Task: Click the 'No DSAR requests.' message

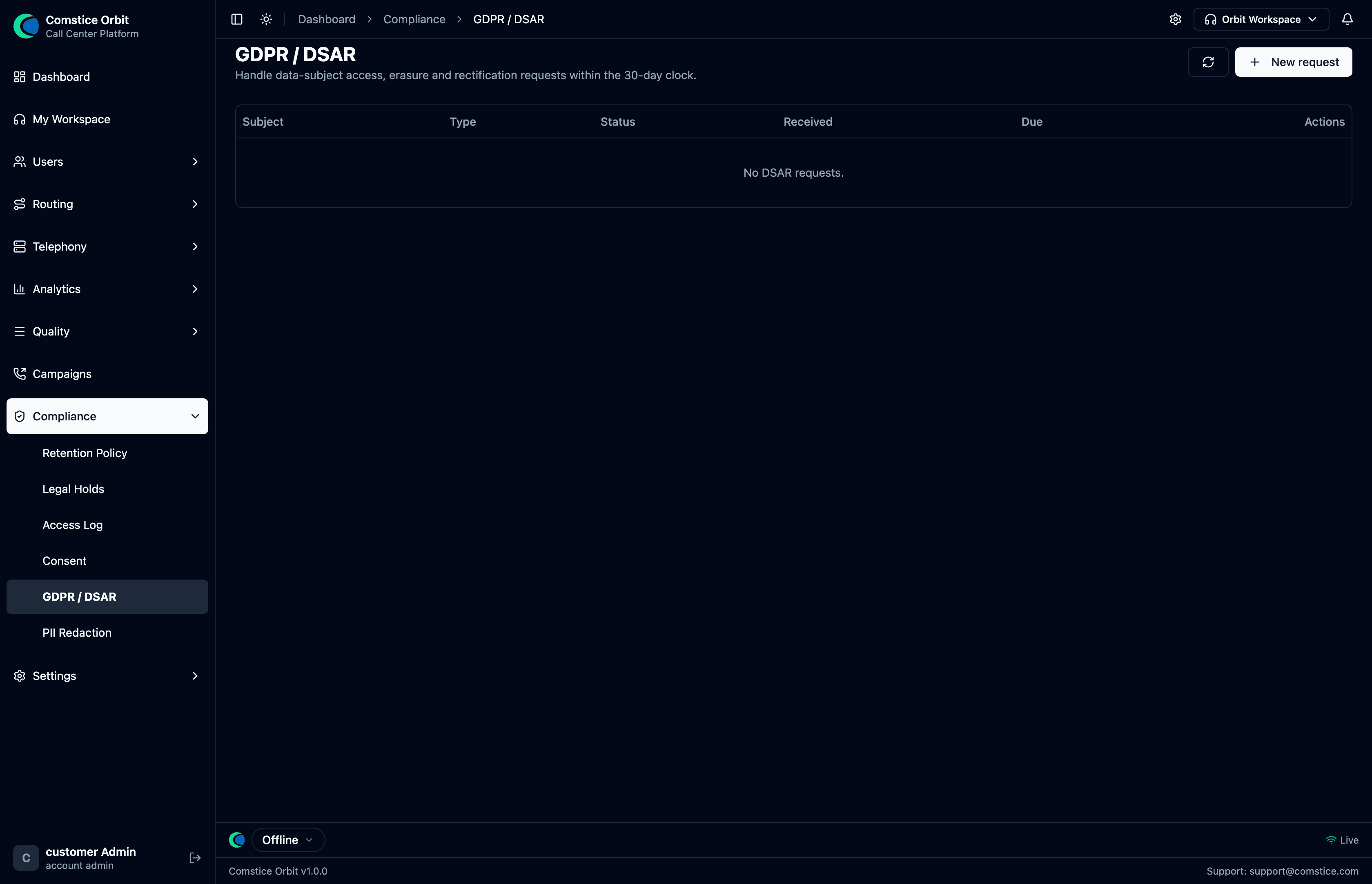Action: click(793, 173)
